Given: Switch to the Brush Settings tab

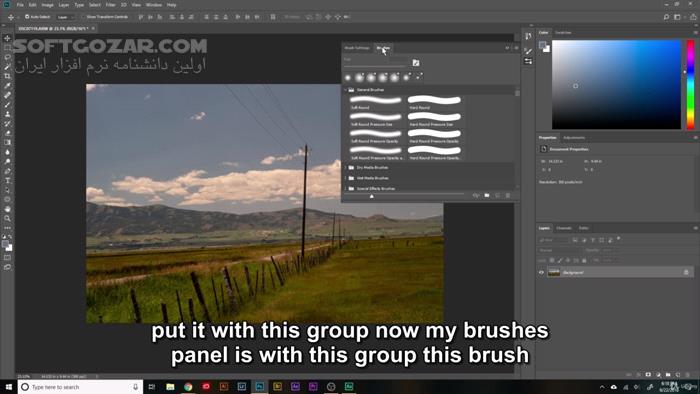Looking at the screenshot, I should (357, 48).
